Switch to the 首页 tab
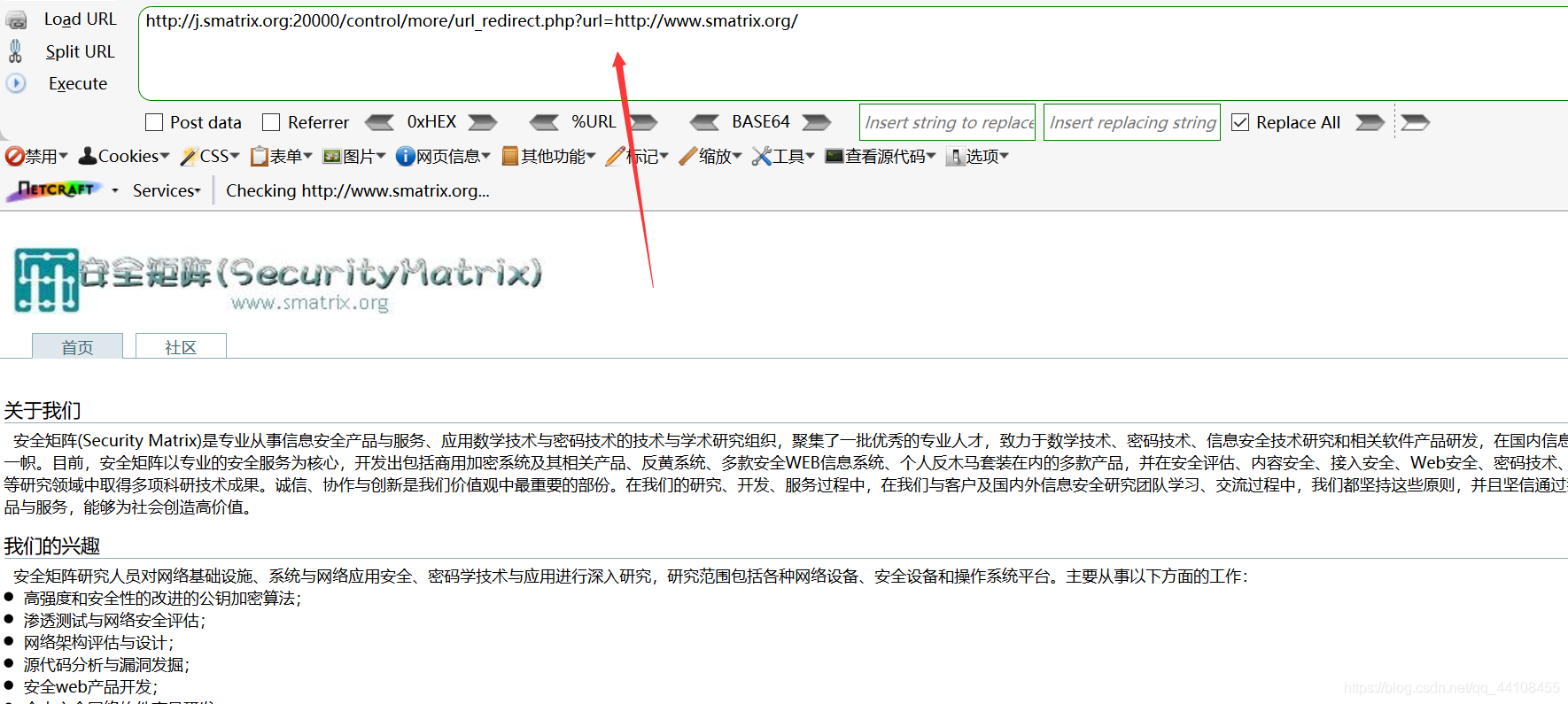 (77, 346)
